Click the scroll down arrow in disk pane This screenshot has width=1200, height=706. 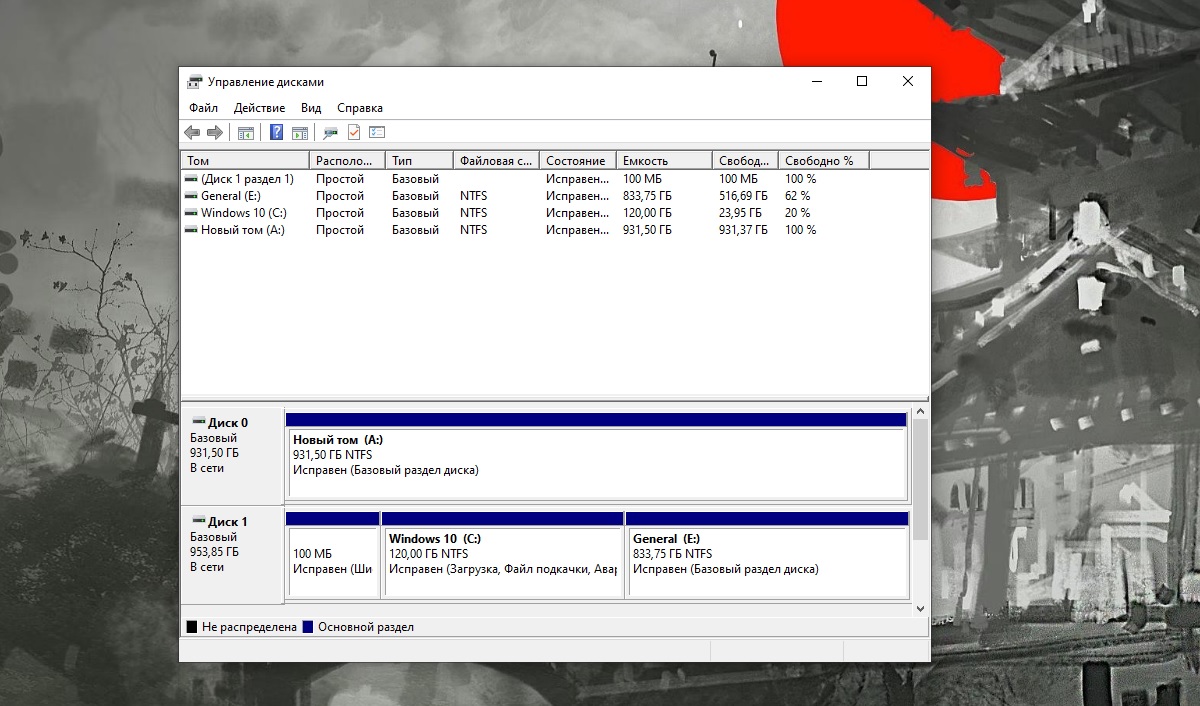tap(920, 608)
